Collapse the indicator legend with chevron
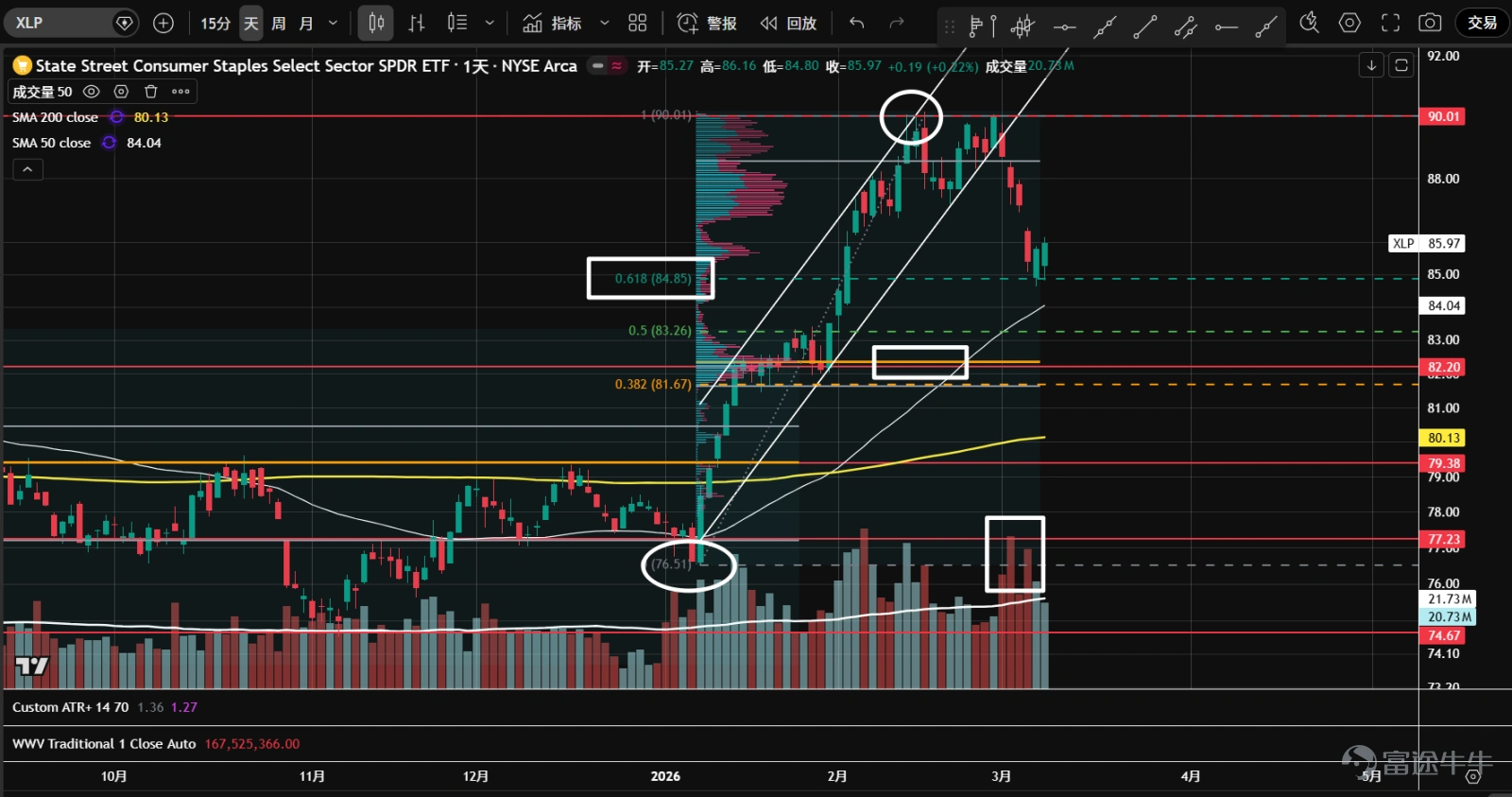1512x797 pixels. [x=27, y=169]
